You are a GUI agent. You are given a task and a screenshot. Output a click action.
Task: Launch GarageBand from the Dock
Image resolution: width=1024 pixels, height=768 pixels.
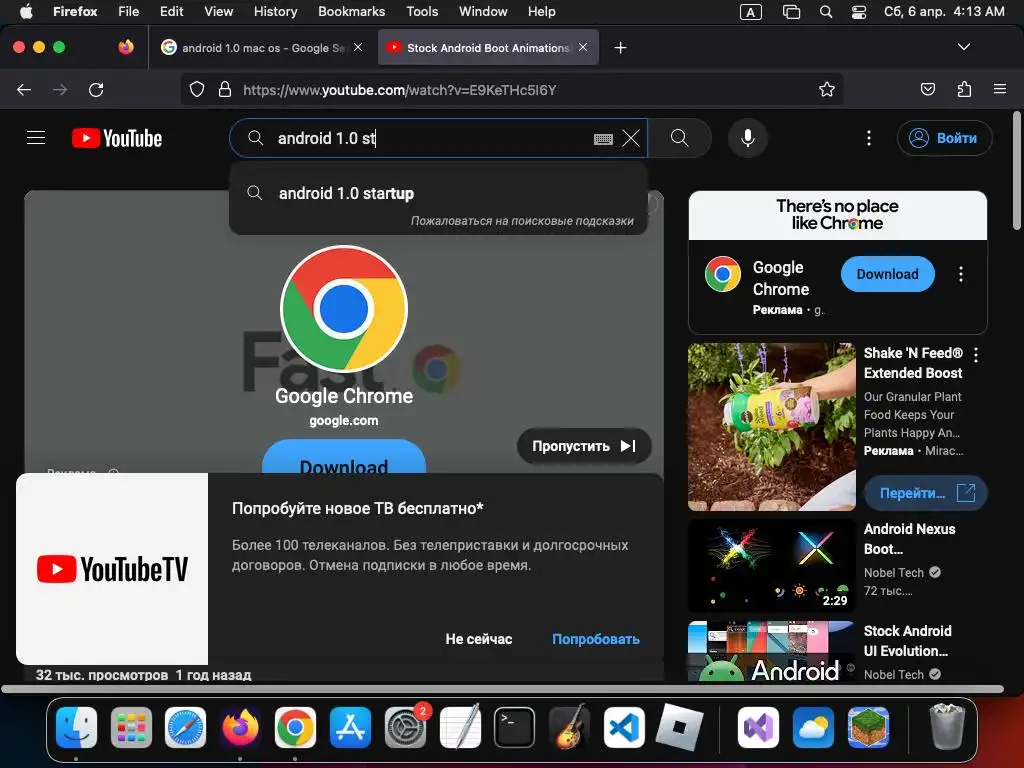pyautogui.click(x=569, y=727)
